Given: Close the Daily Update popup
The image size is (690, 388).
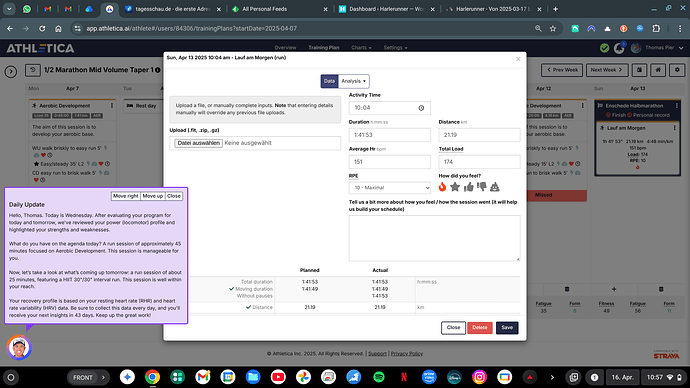Looking at the screenshot, I should (174, 196).
